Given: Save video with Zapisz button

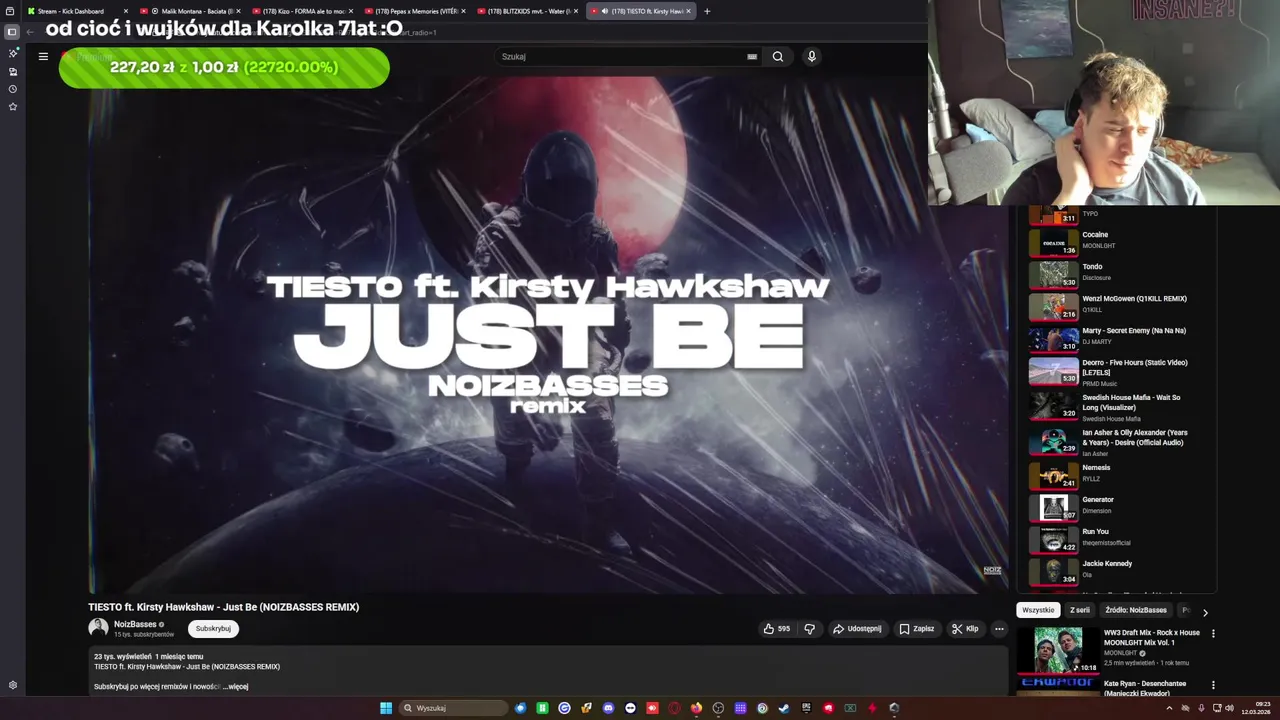Looking at the screenshot, I should (x=916, y=629).
